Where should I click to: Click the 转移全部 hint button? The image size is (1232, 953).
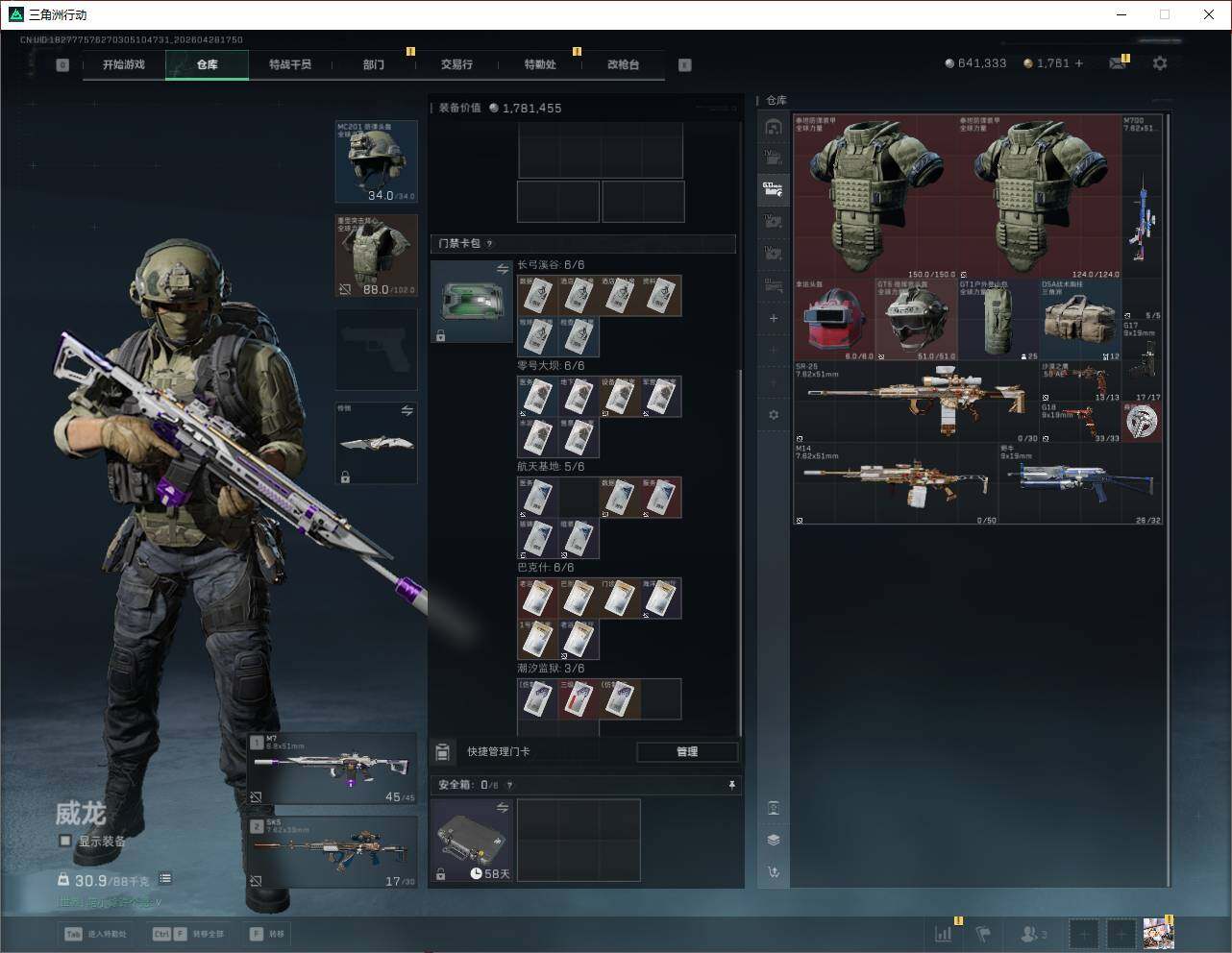point(188,933)
